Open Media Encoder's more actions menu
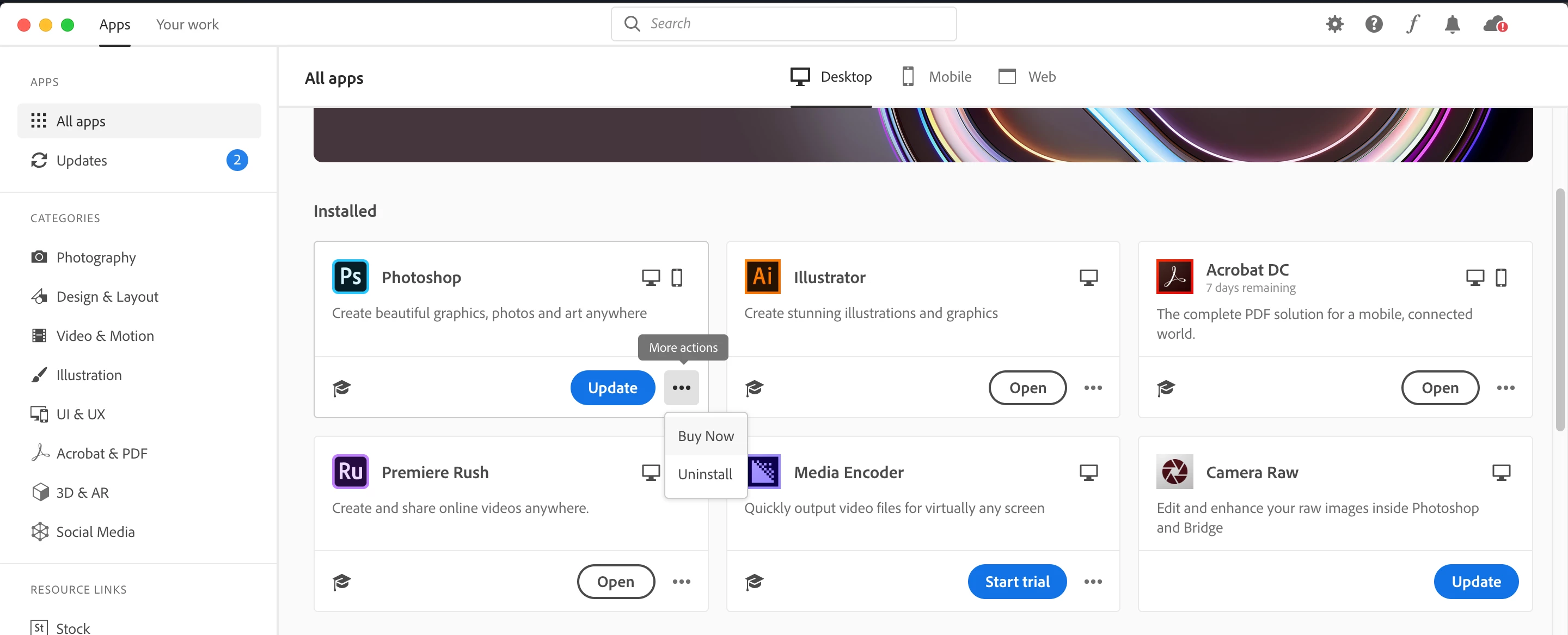 tap(1093, 582)
